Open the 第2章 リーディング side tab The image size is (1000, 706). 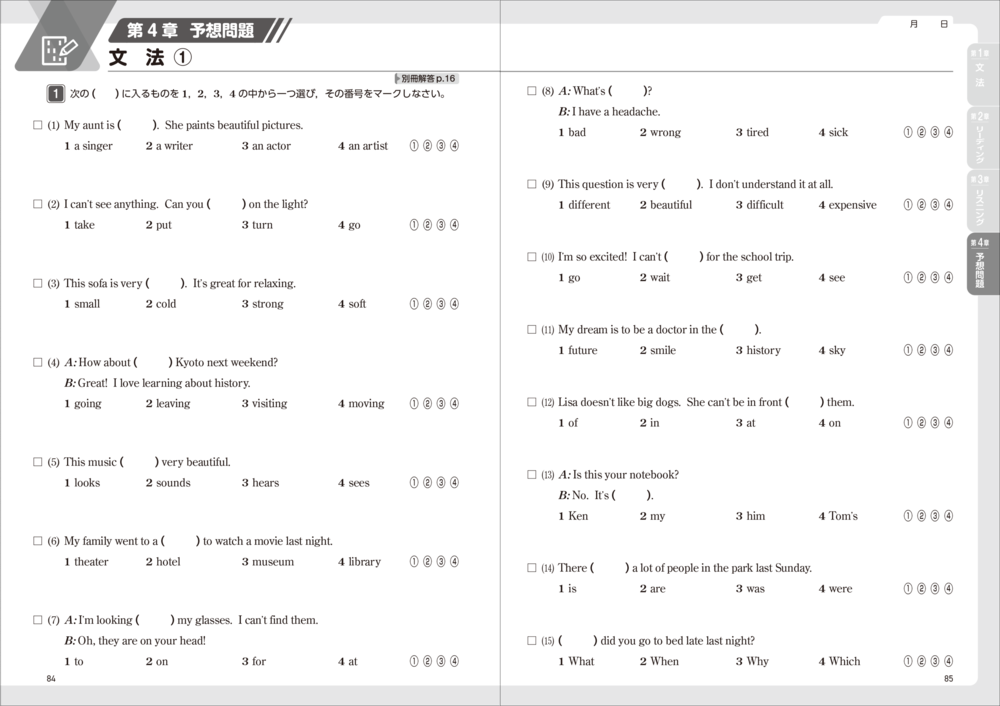[980, 137]
